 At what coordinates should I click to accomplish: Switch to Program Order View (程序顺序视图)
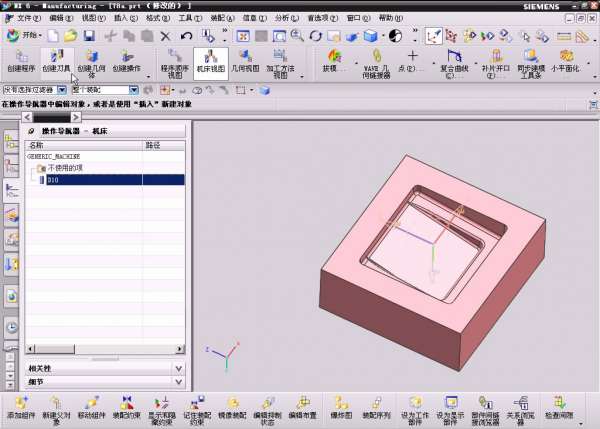pos(175,64)
